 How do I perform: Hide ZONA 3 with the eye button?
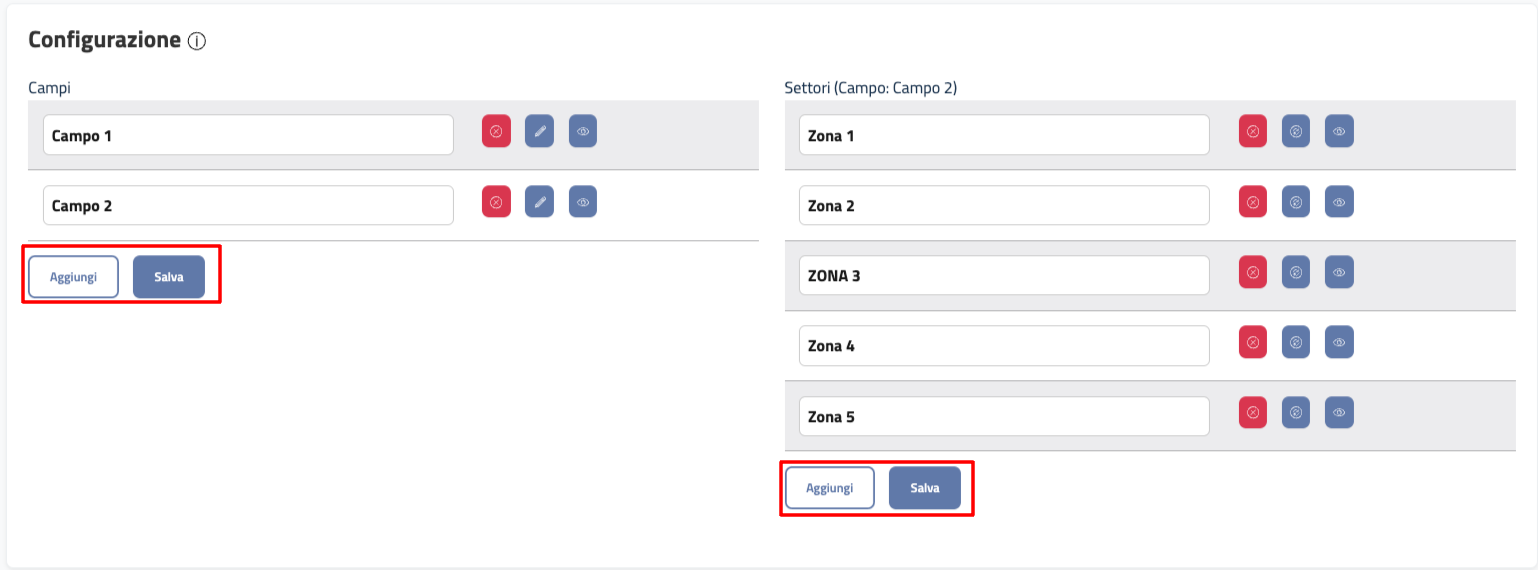coord(1339,272)
